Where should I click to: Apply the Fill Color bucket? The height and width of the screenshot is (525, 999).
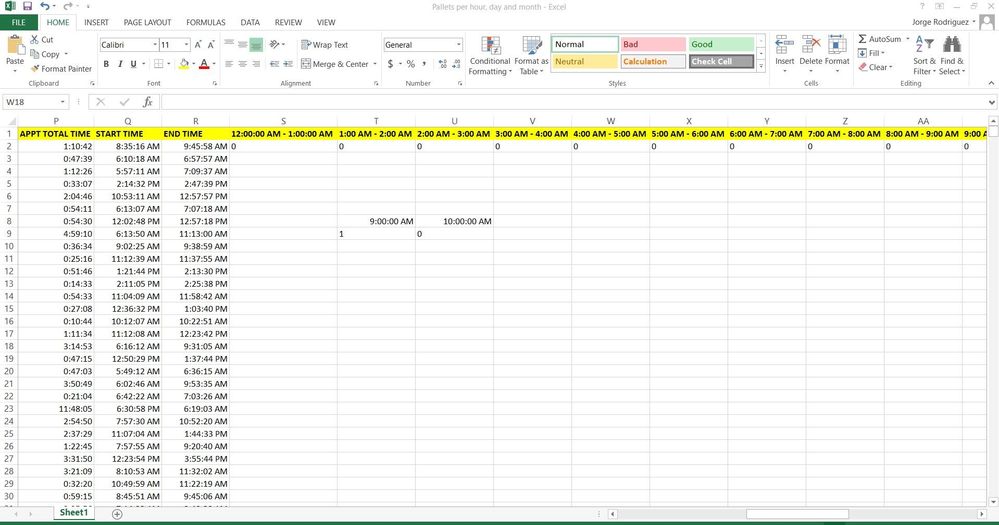point(183,64)
